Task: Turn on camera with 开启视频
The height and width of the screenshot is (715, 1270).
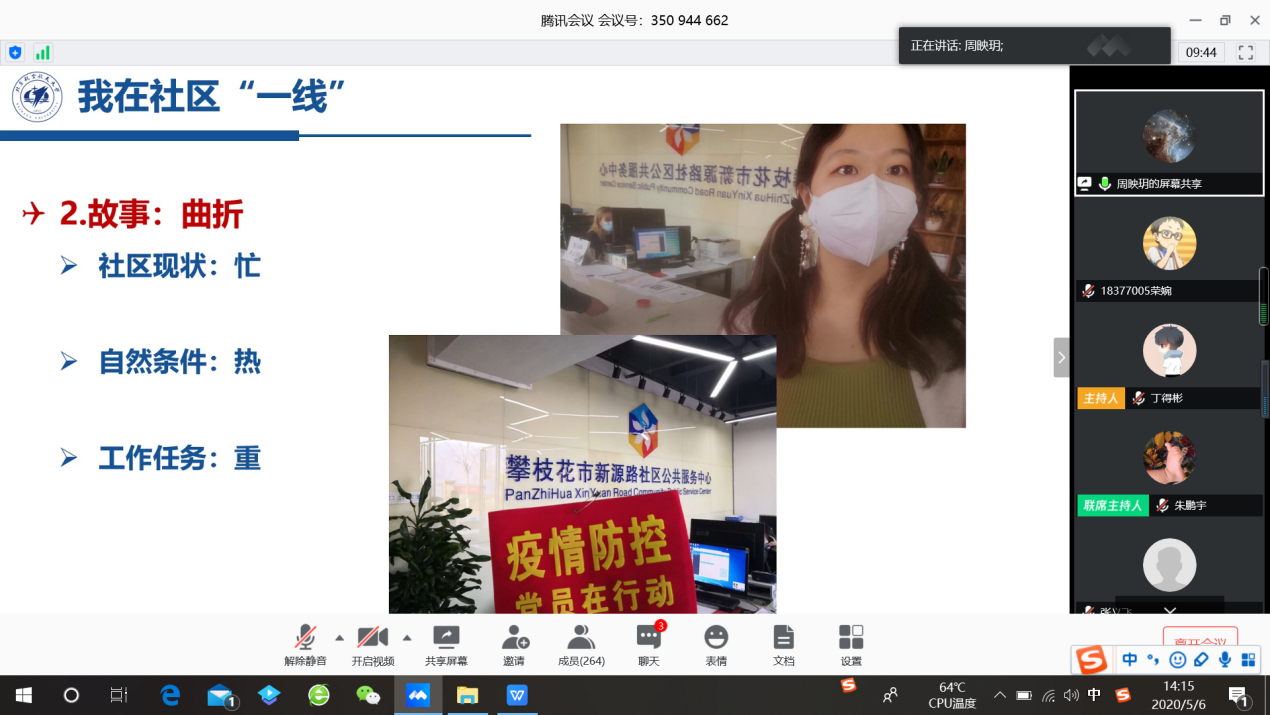Action: pos(372,643)
